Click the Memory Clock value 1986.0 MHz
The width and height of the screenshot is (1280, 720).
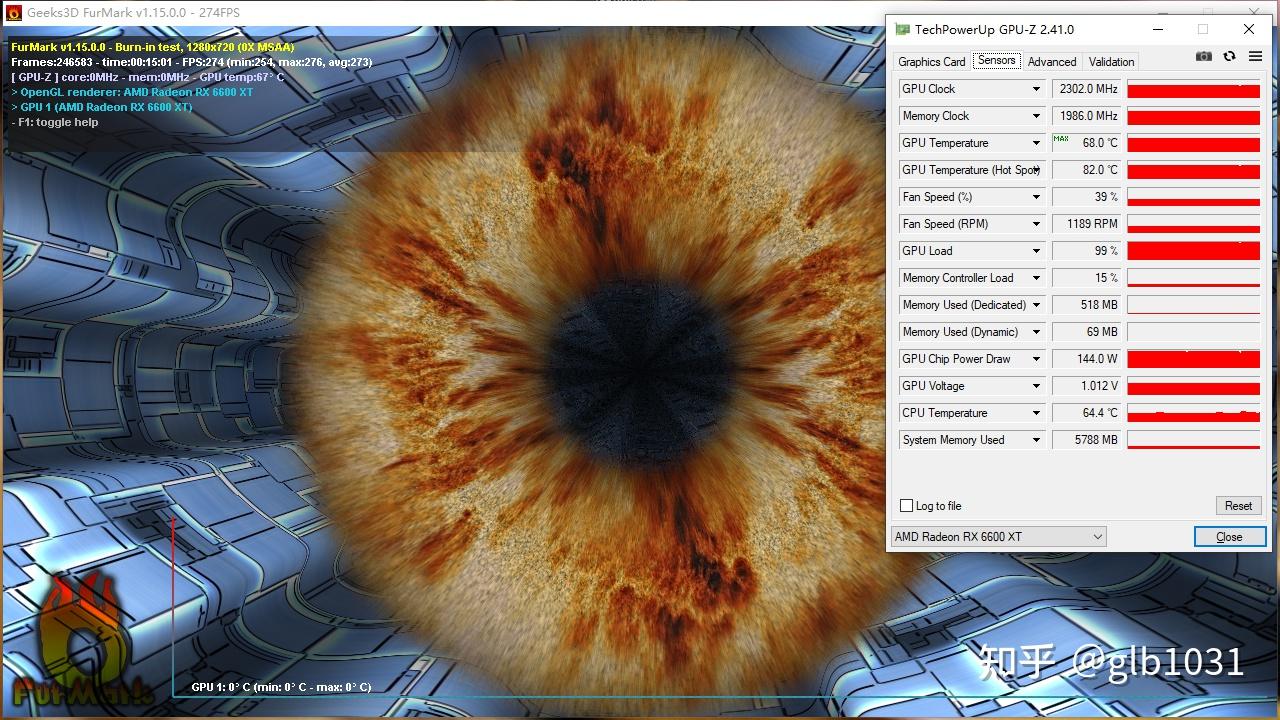click(x=1086, y=116)
